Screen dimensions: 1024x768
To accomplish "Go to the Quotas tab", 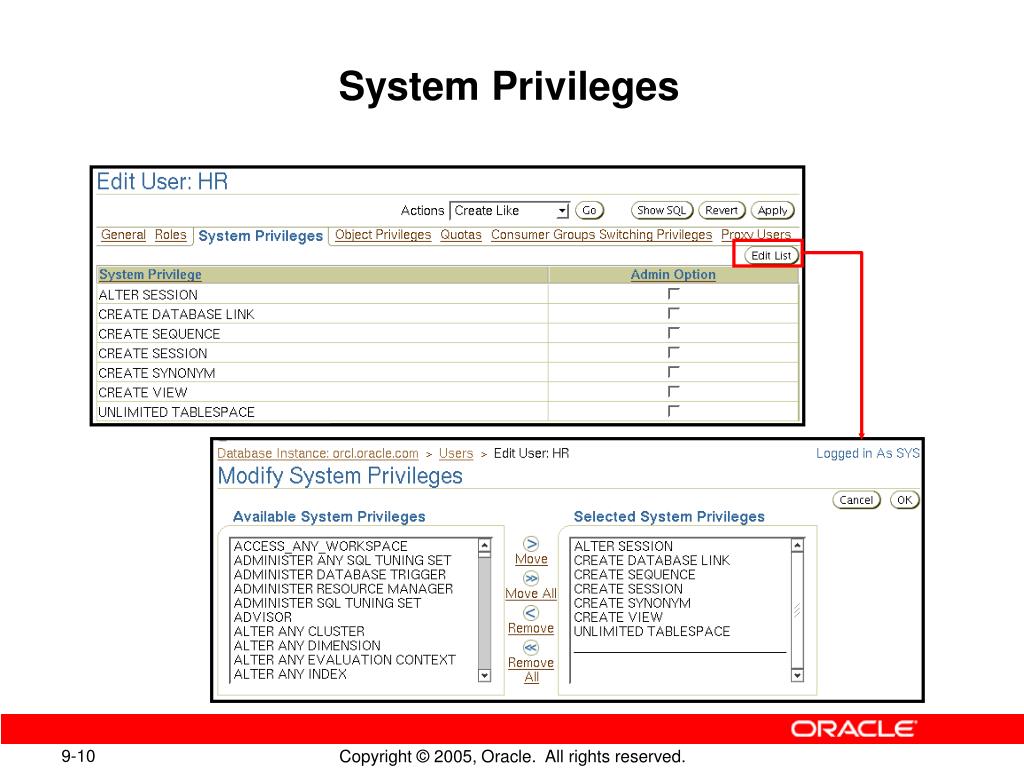I will [x=460, y=234].
